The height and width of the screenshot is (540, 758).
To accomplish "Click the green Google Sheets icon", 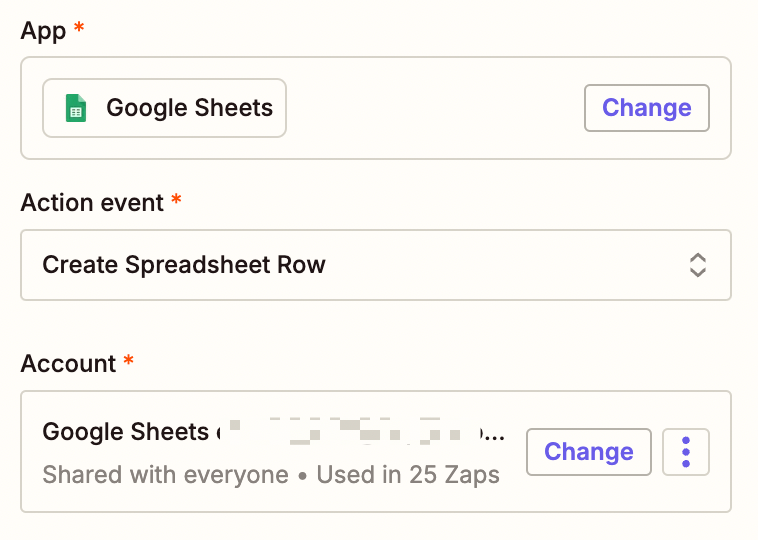I will [75, 108].
